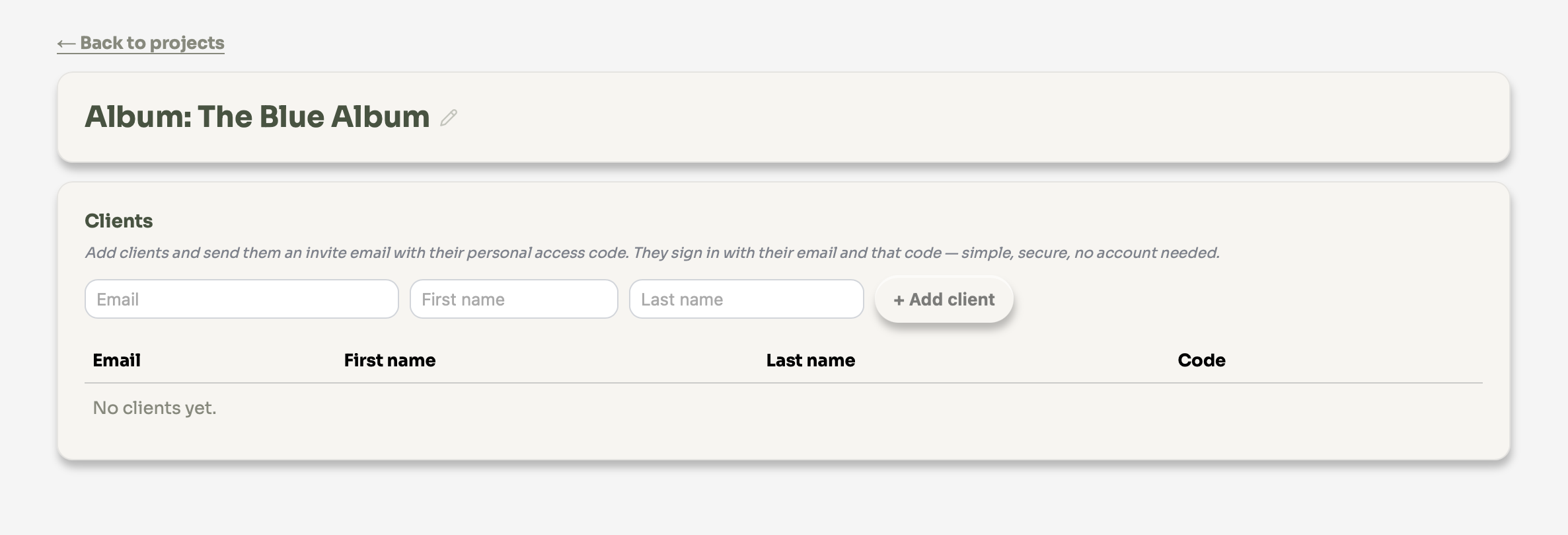Click the pencil icon to rename album

click(x=449, y=118)
